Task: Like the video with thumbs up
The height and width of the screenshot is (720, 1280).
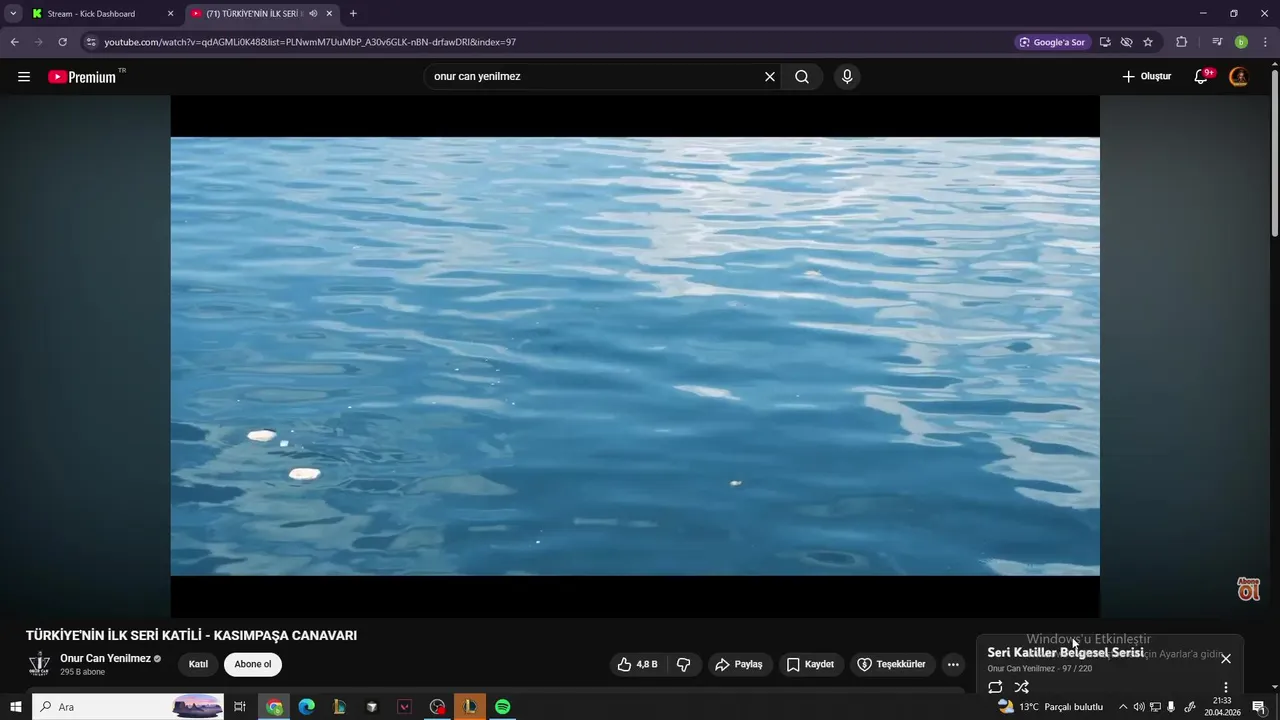Action: click(638, 664)
